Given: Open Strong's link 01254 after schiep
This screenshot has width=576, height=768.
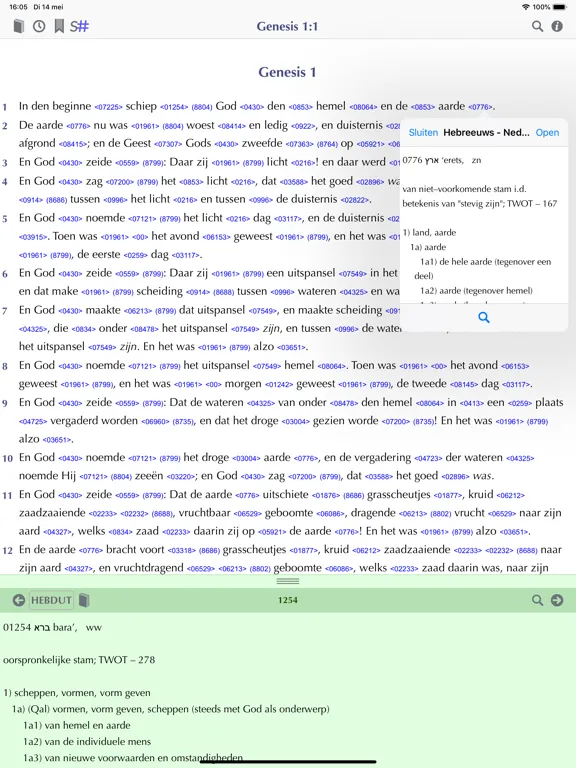Looking at the screenshot, I should pos(174,107).
